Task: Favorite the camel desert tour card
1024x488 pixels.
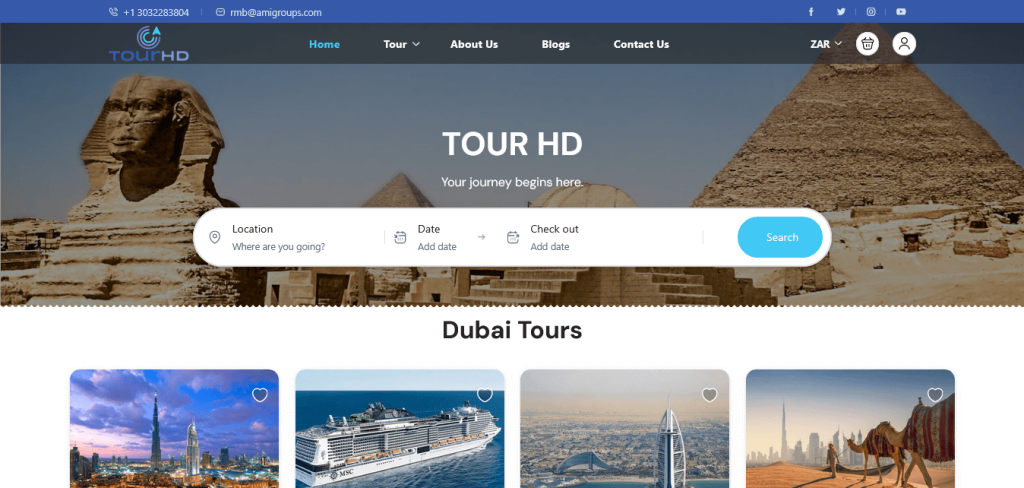Action: coord(935,395)
